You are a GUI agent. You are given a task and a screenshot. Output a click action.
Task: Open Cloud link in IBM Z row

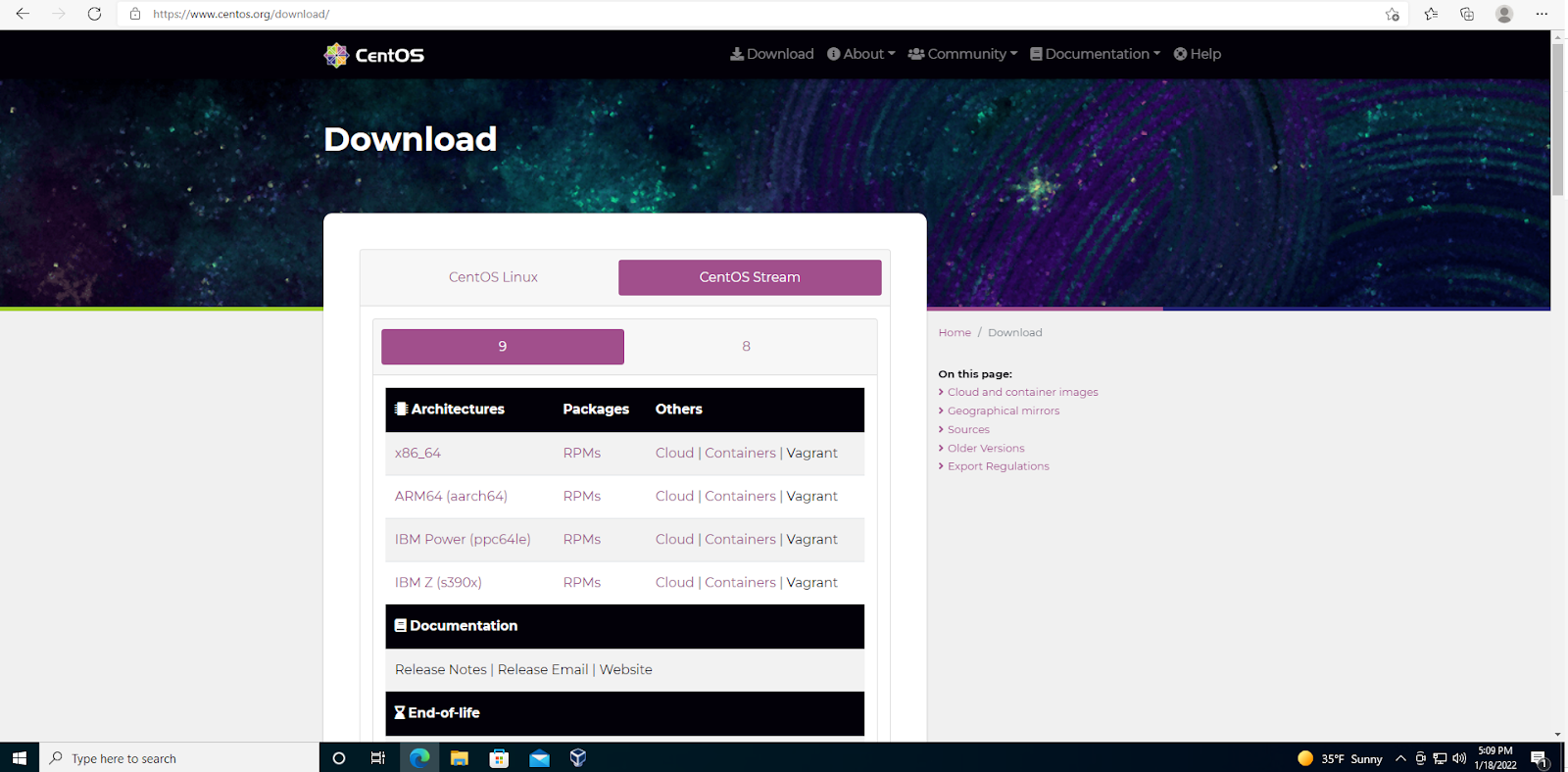pos(674,582)
